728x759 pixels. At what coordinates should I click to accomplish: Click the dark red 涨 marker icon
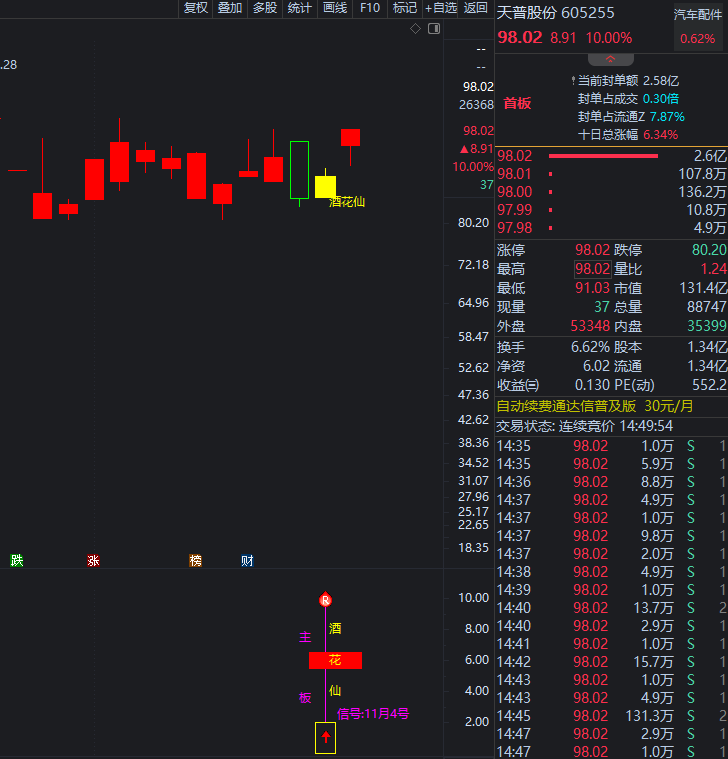pyautogui.click(x=93, y=561)
